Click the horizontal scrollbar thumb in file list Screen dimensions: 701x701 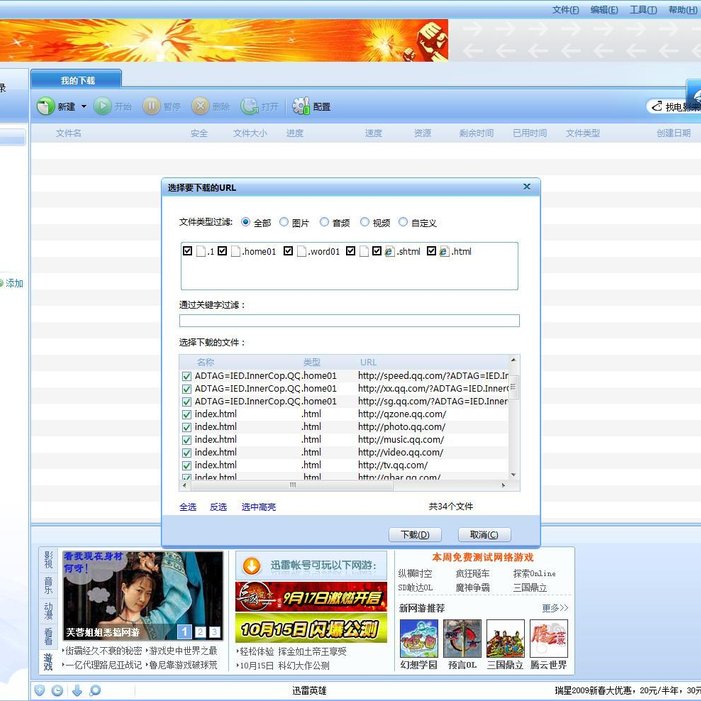pyautogui.click(x=291, y=485)
